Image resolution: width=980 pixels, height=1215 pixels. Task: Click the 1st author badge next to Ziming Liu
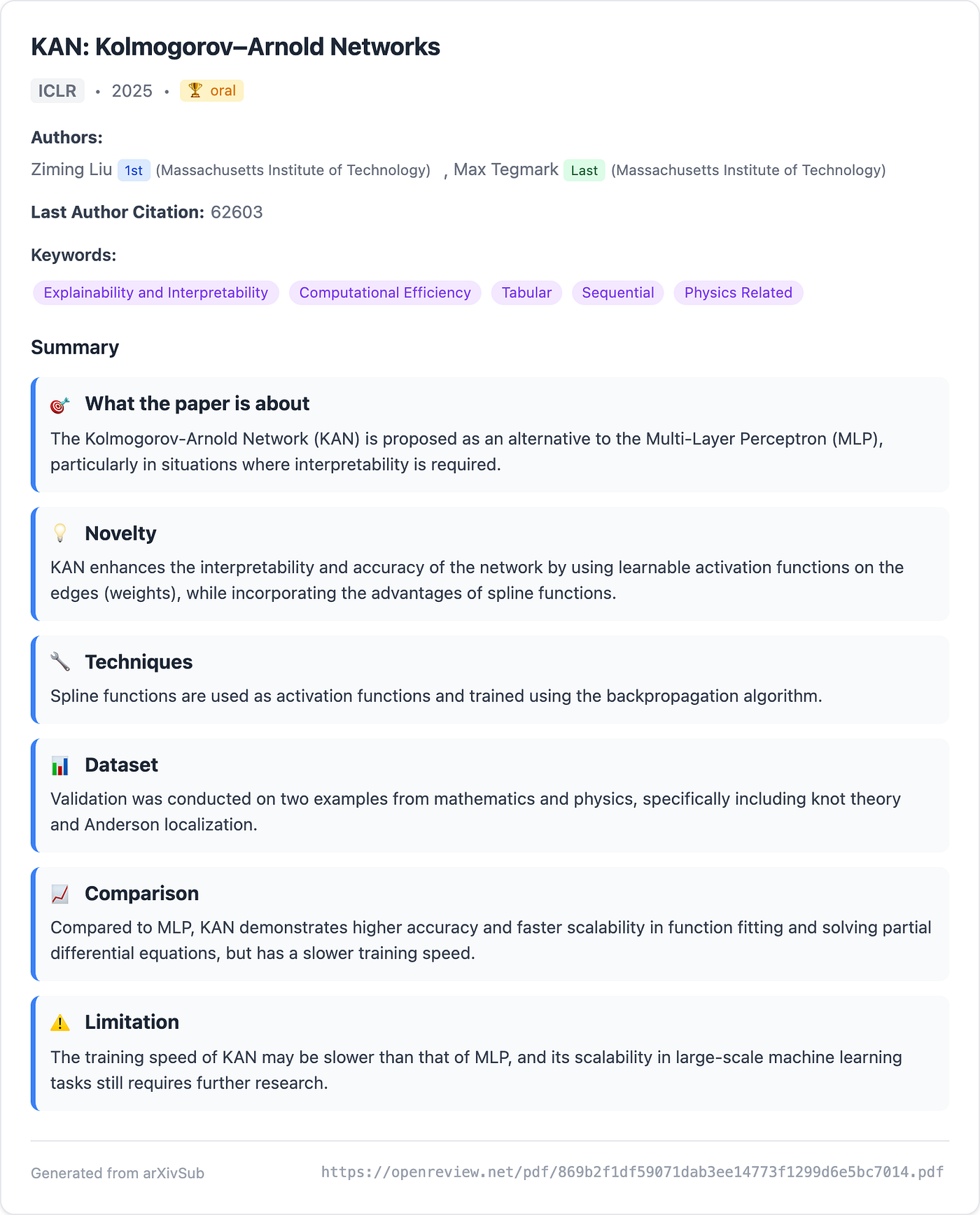134,170
